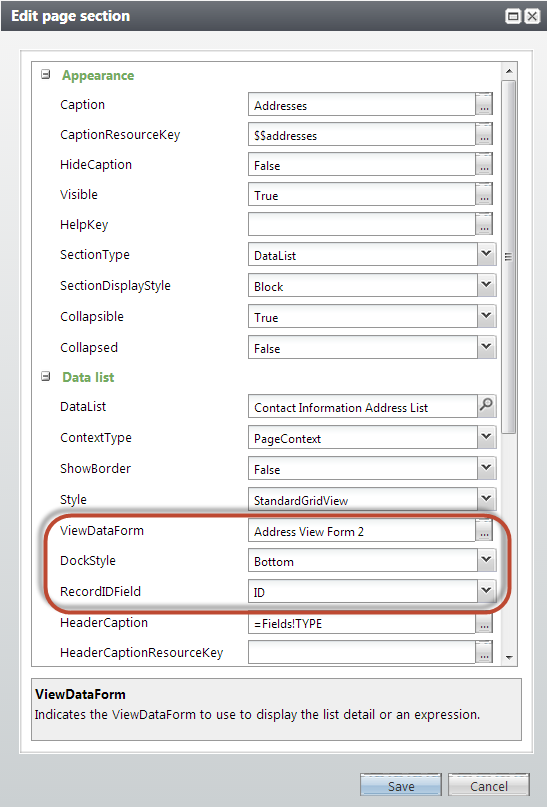547x807 pixels.
Task: Click the HeaderCaption ellipsis button
Action: pos(484,623)
